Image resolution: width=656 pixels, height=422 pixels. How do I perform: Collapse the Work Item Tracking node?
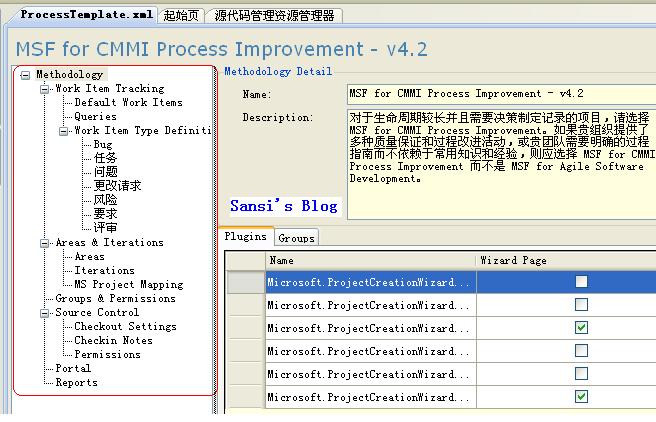(44, 89)
